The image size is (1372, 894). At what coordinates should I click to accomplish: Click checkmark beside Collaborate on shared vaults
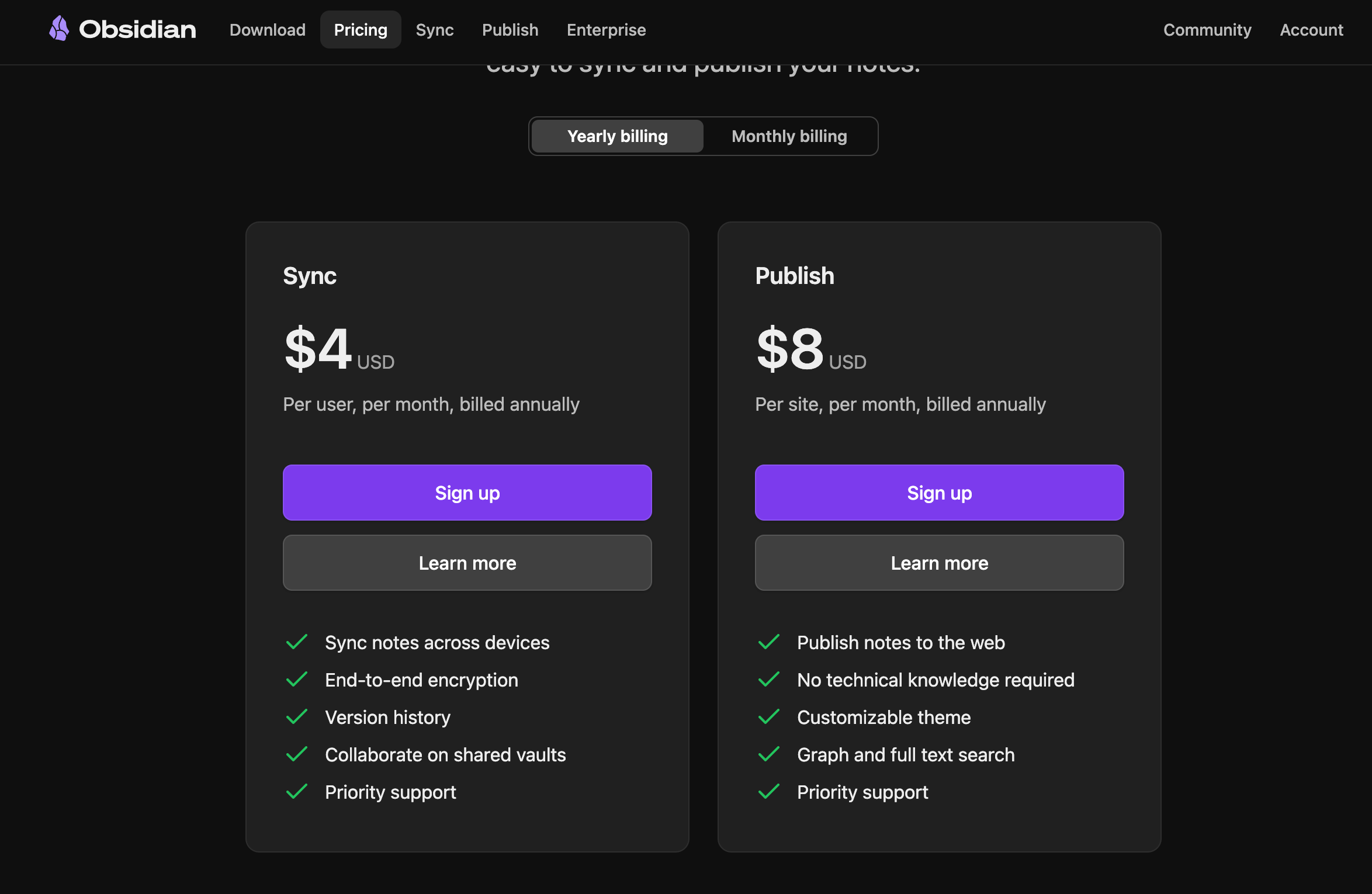tap(297, 754)
